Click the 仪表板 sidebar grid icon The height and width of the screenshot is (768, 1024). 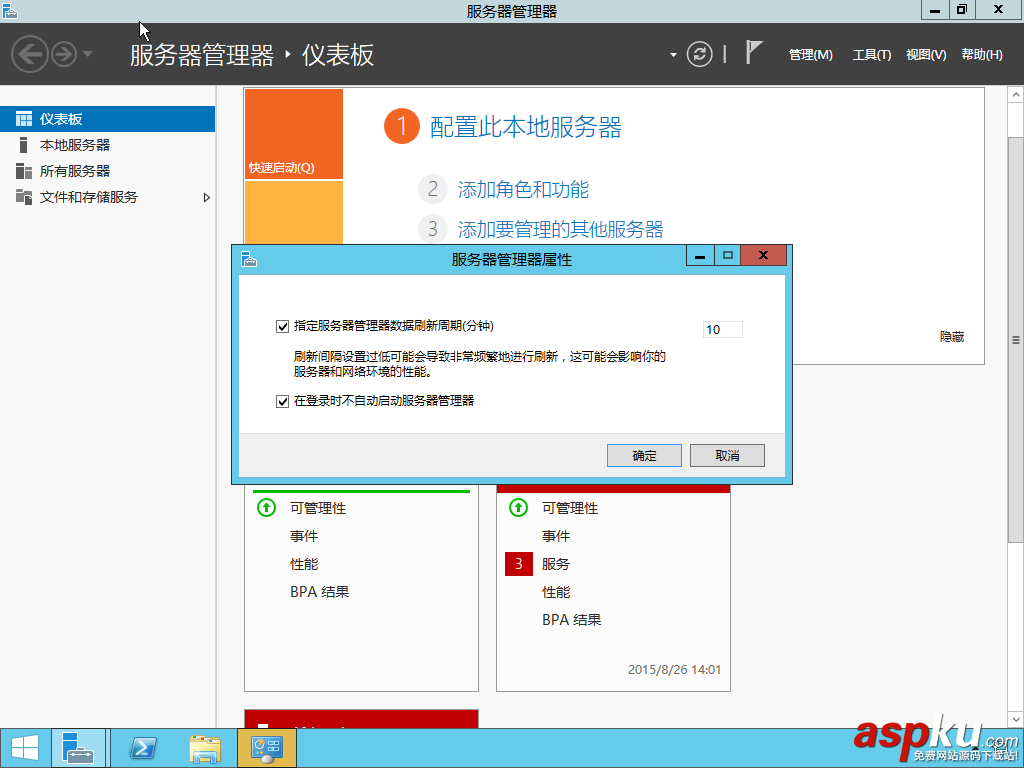coord(24,119)
